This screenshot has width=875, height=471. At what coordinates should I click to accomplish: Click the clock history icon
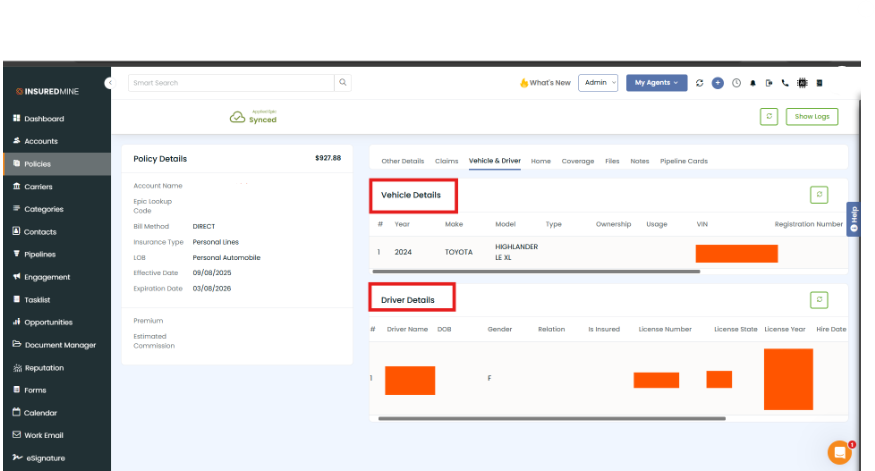tap(736, 83)
